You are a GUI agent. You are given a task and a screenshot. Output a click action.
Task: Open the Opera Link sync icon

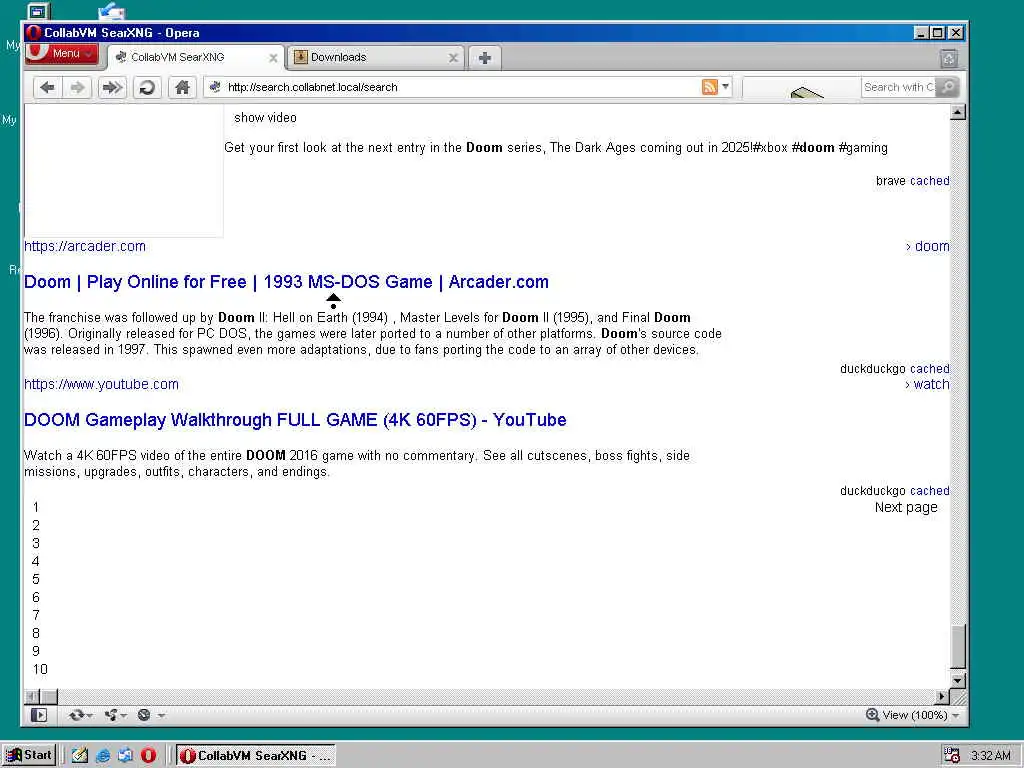[76, 715]
